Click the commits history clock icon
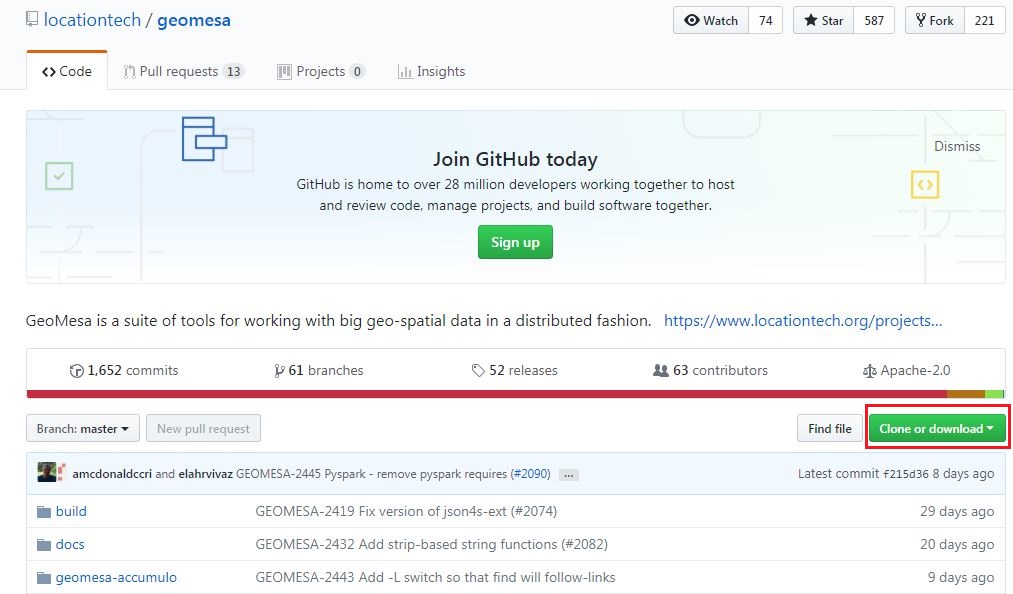The width and height of the screenshot is (1013, 594). (76, 371)
